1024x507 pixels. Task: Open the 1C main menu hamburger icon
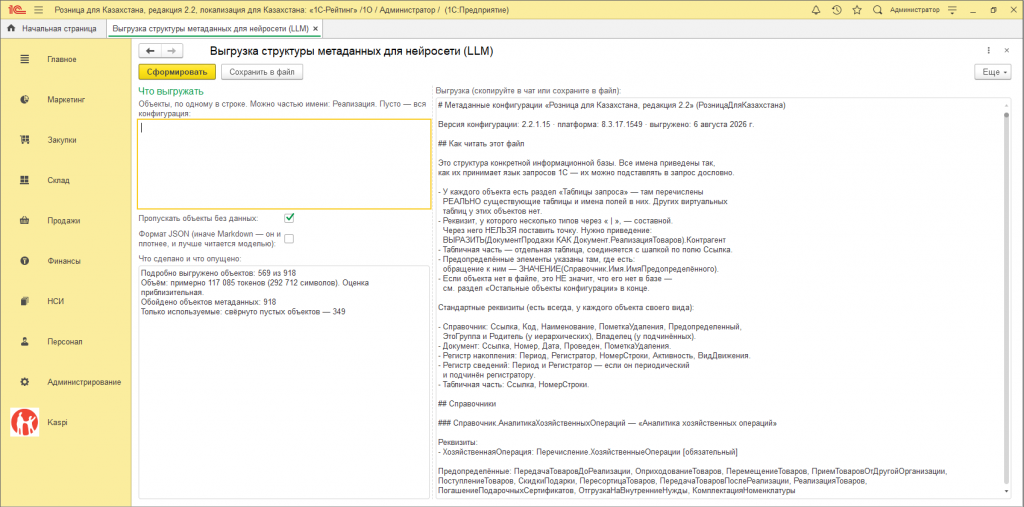[38, 10]
